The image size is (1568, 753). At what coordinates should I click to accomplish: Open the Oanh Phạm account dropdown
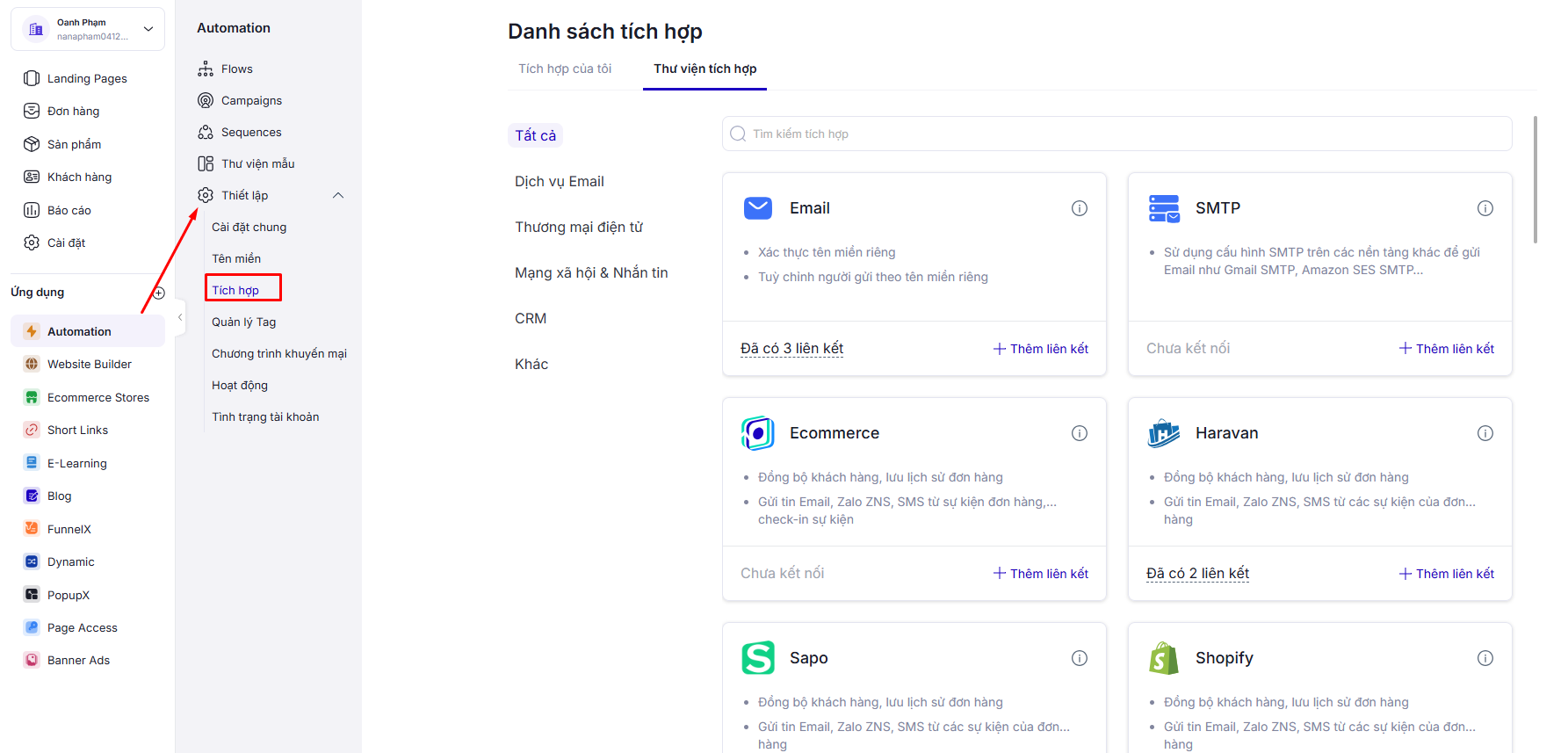(88, 29)
